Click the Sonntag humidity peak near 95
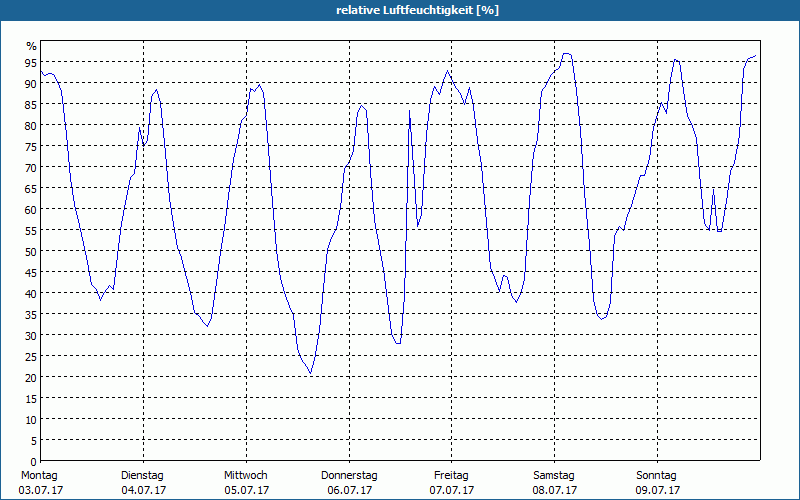The height and width of the screenshot is (500, 800). [676, 60]
